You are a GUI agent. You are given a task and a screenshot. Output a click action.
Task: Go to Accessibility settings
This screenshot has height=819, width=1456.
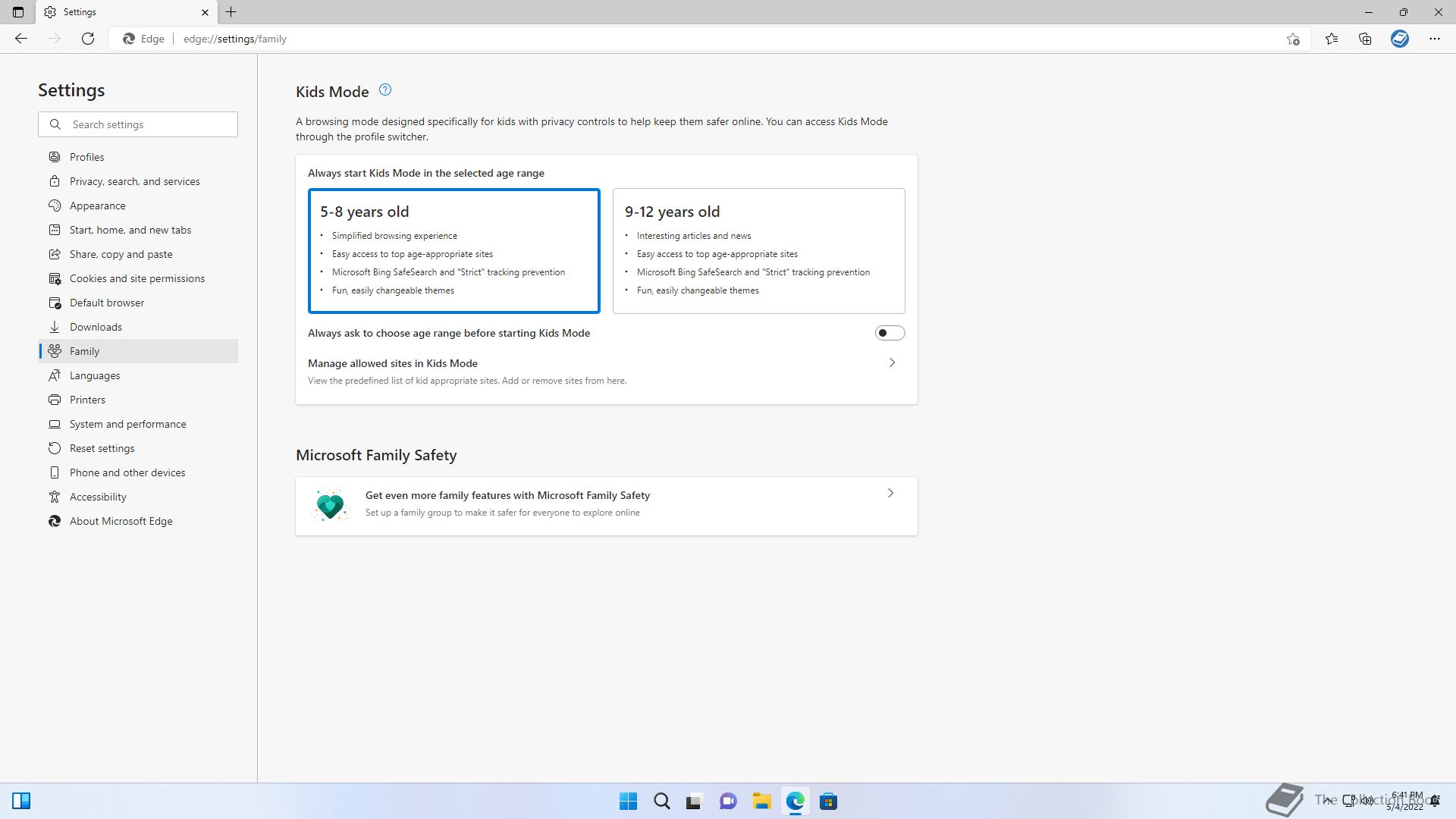coord(138,497)
